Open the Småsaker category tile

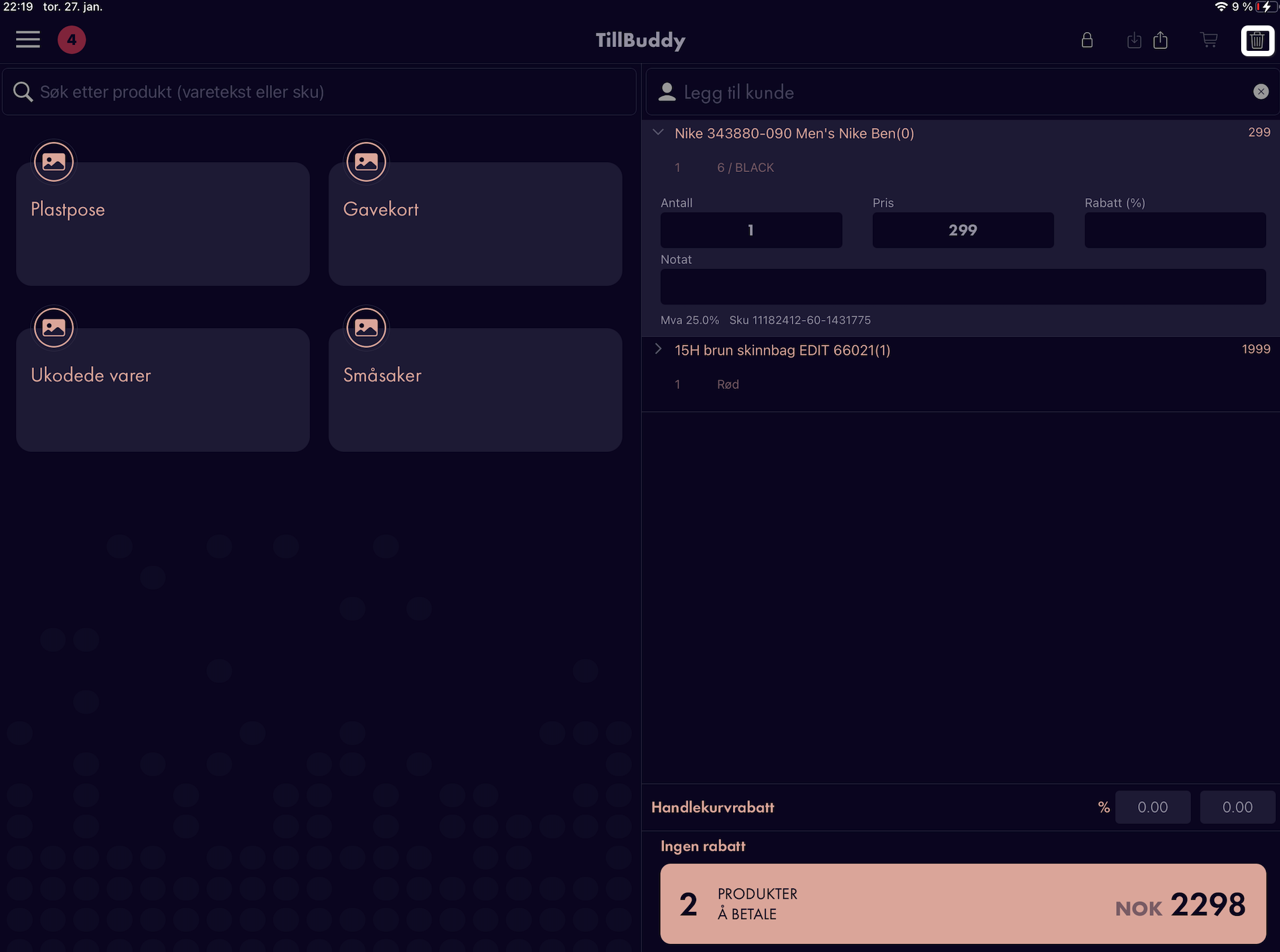coord(475,390)
